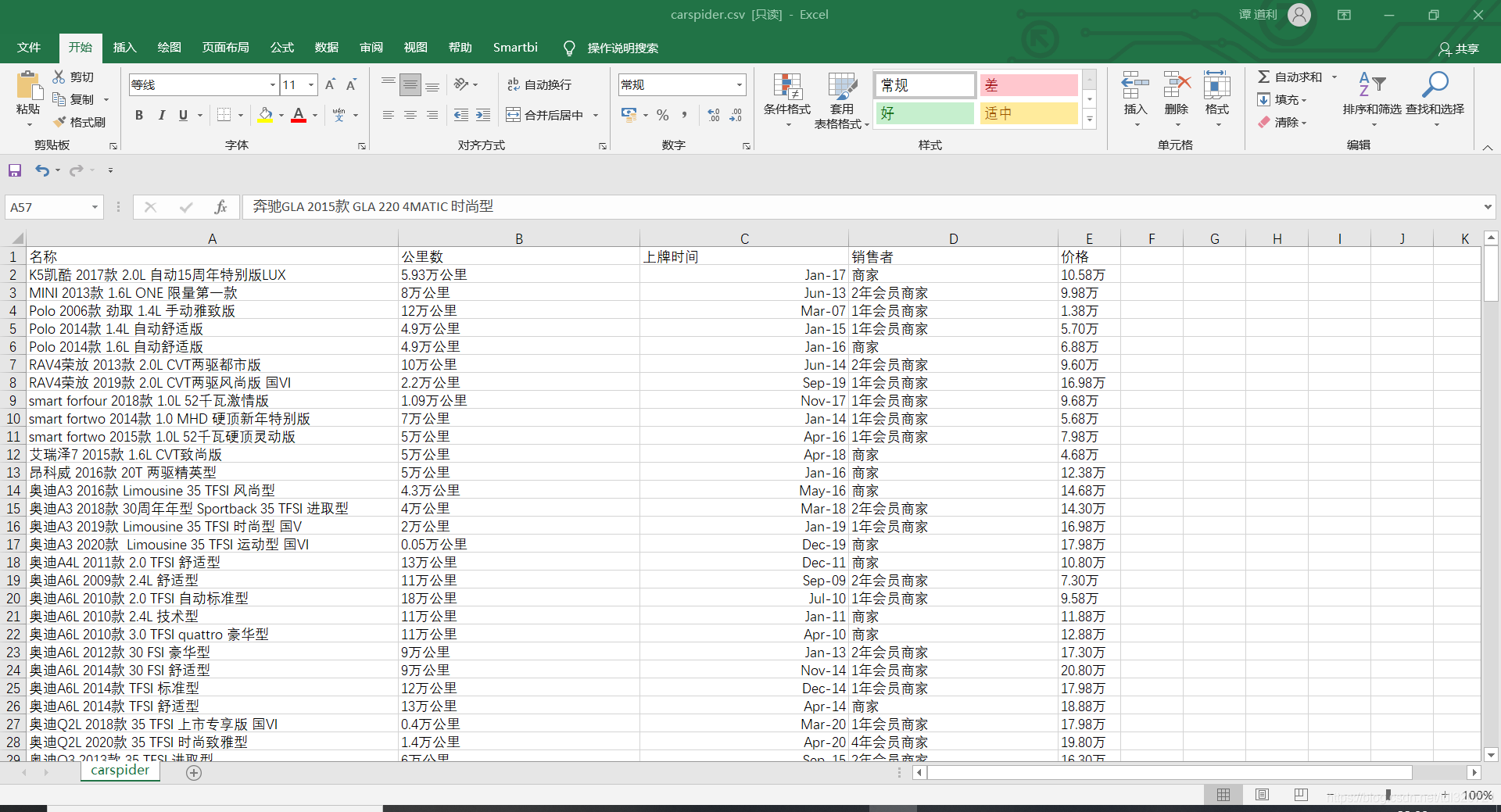This screenshot has height=812, width=1501.
Task: Click the Share (共享) button
Action: click(1459, 48)
